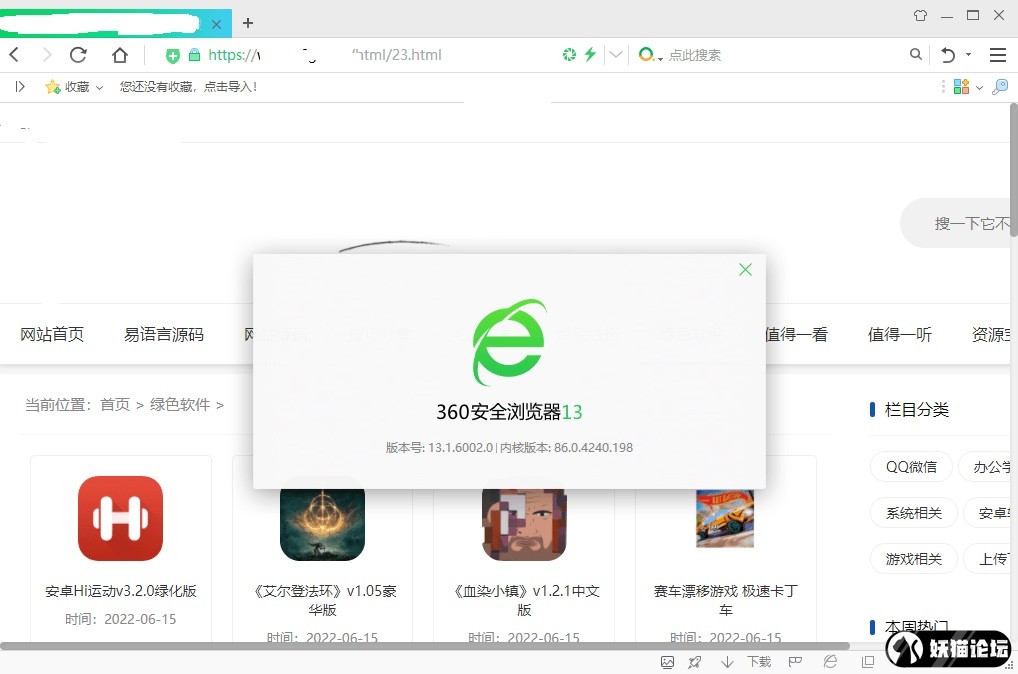Open a new tab with the plus button
1018x674 pixels.
[248, 23]
